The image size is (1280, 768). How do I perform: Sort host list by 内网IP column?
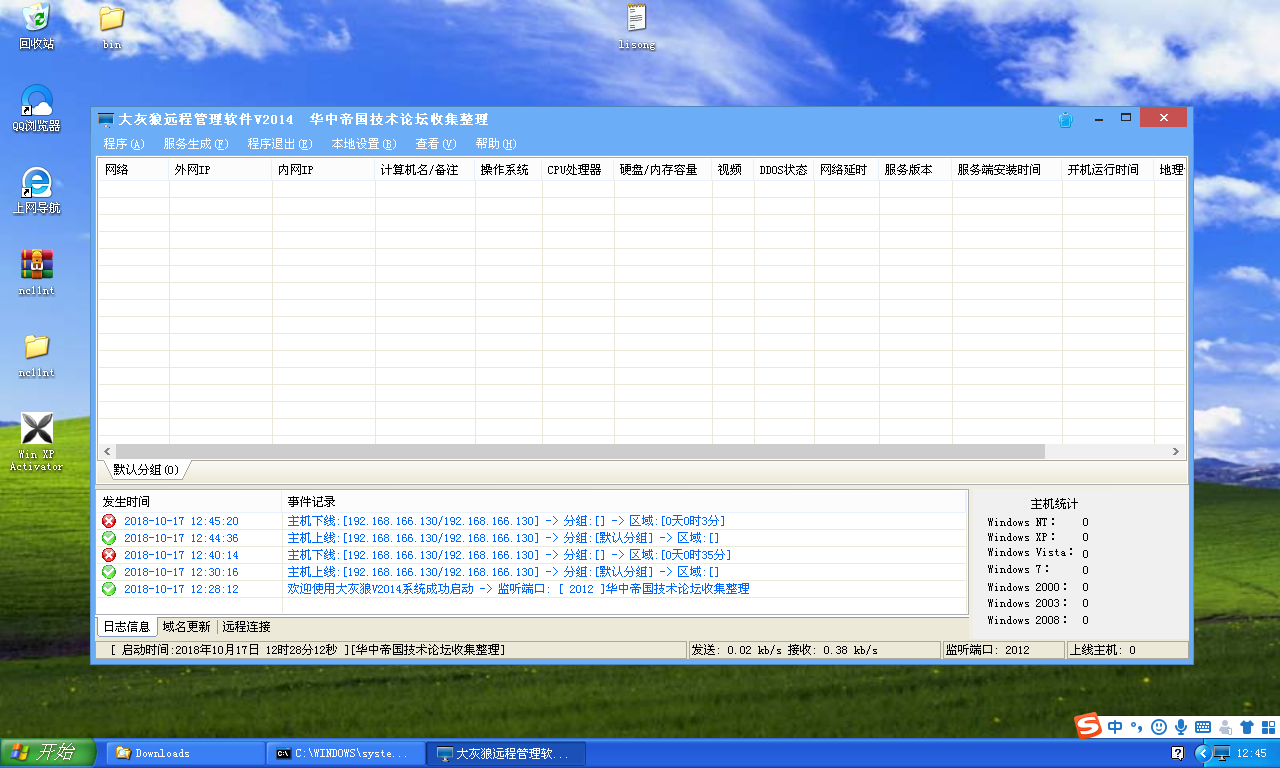324,170
